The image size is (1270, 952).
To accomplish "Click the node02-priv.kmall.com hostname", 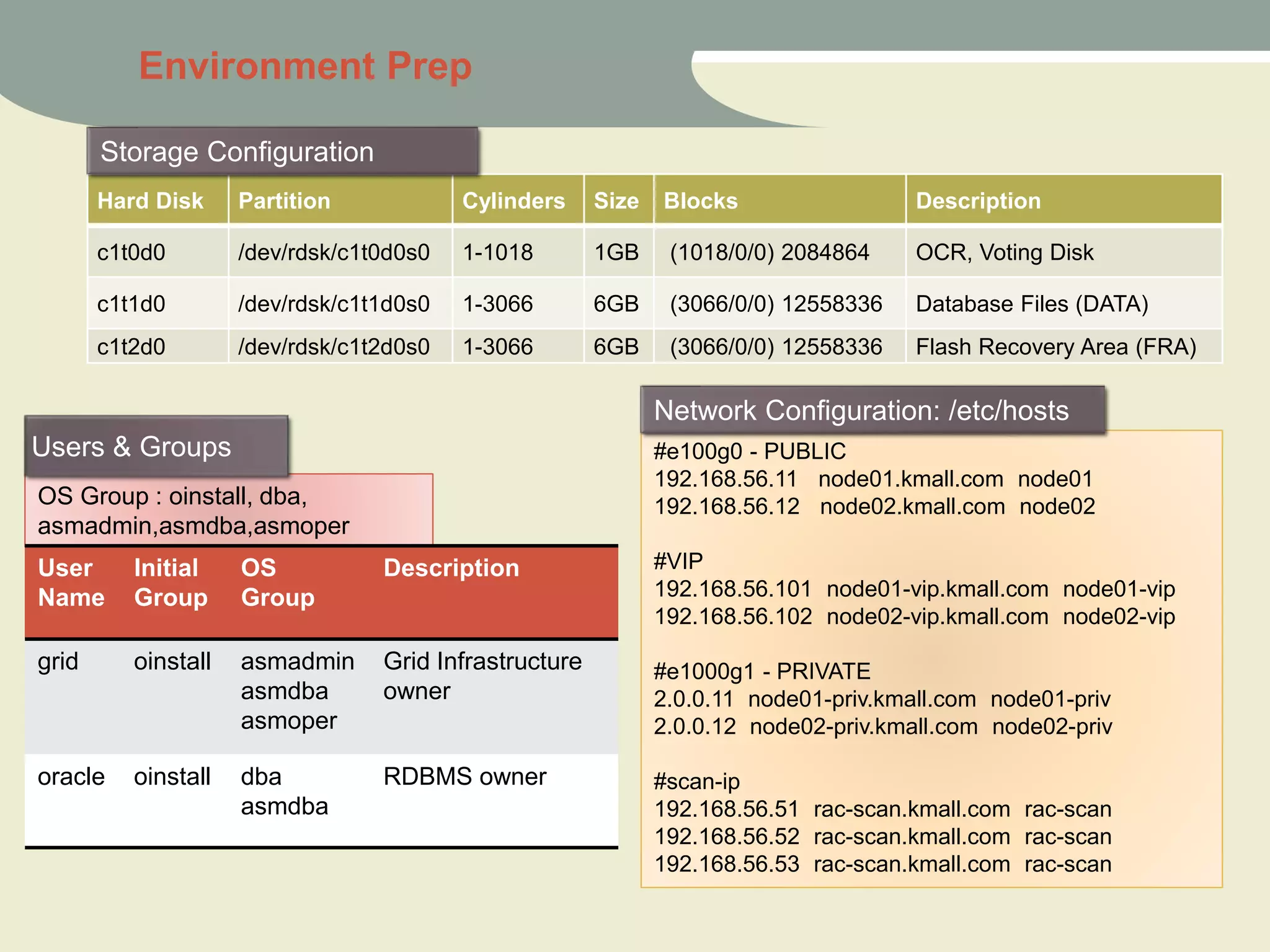I will [864, 726].
